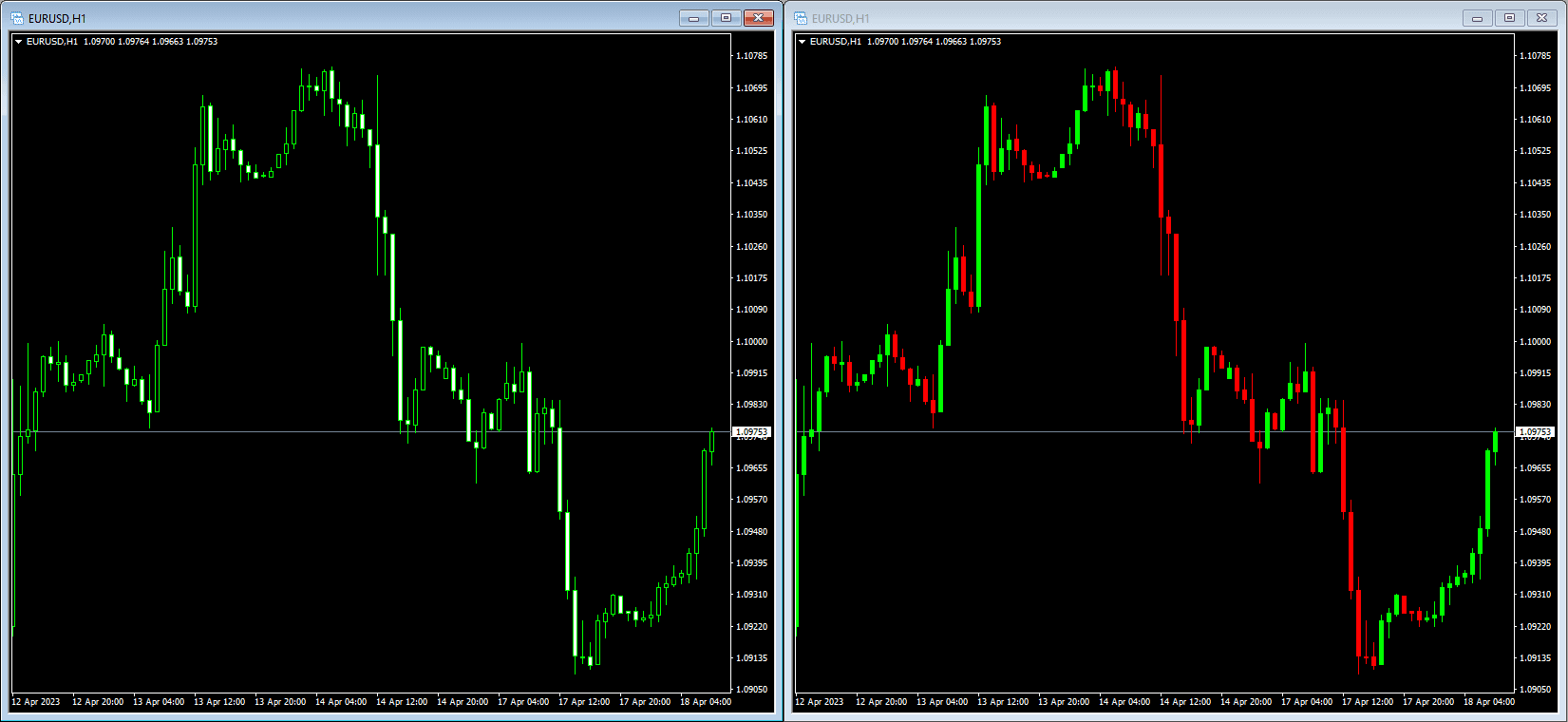Click the chart icon in the inactive right window title bar

pos(801,18)
